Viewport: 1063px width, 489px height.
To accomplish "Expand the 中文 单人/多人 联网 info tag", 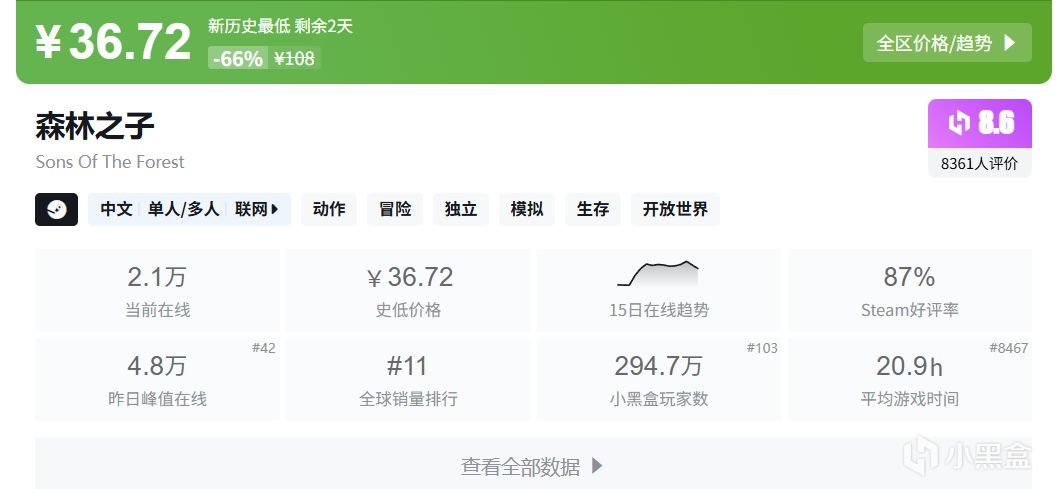I will click(189, 210).
